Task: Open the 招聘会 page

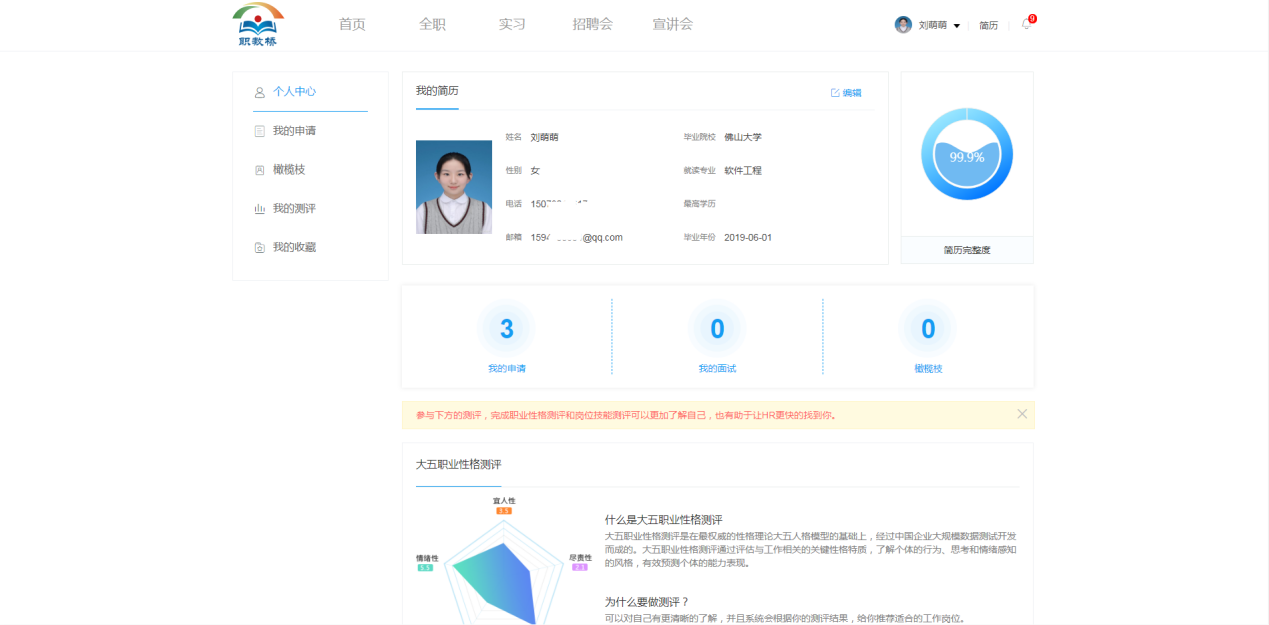Action: (592, 24)
